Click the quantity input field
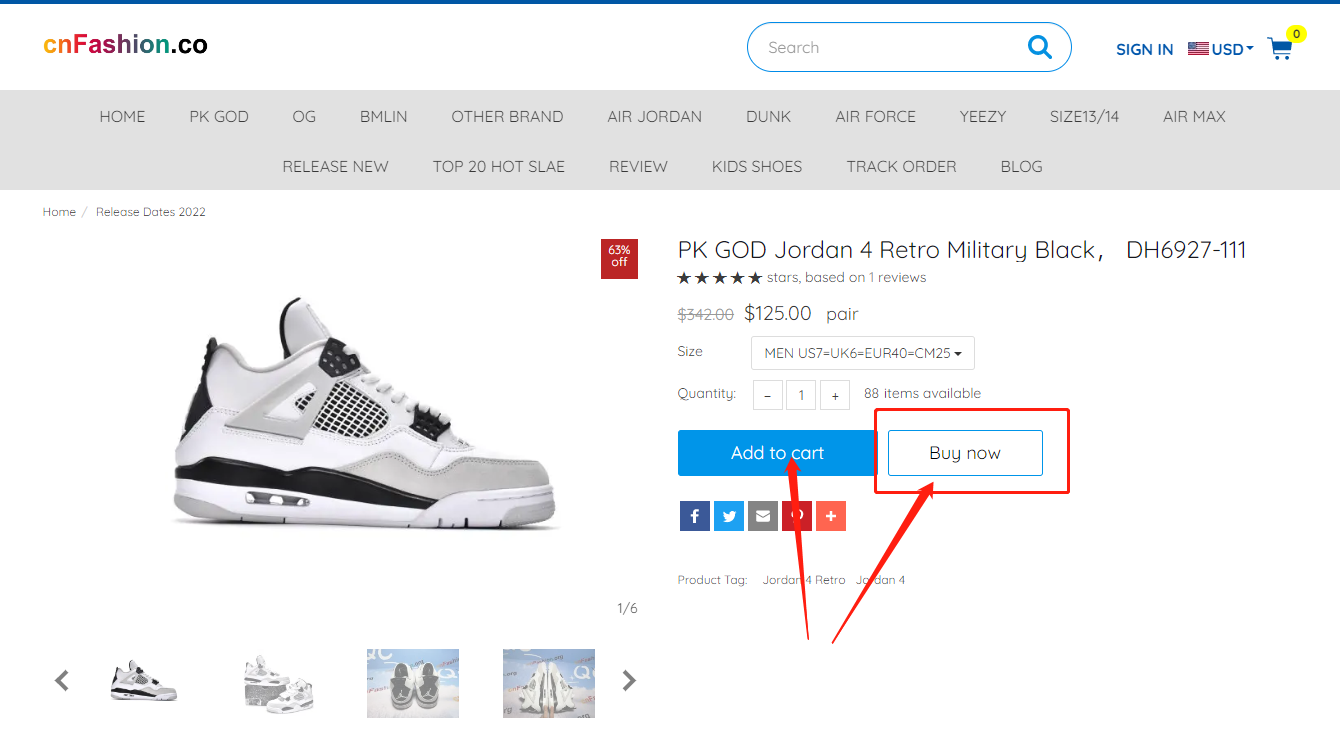 801,395
